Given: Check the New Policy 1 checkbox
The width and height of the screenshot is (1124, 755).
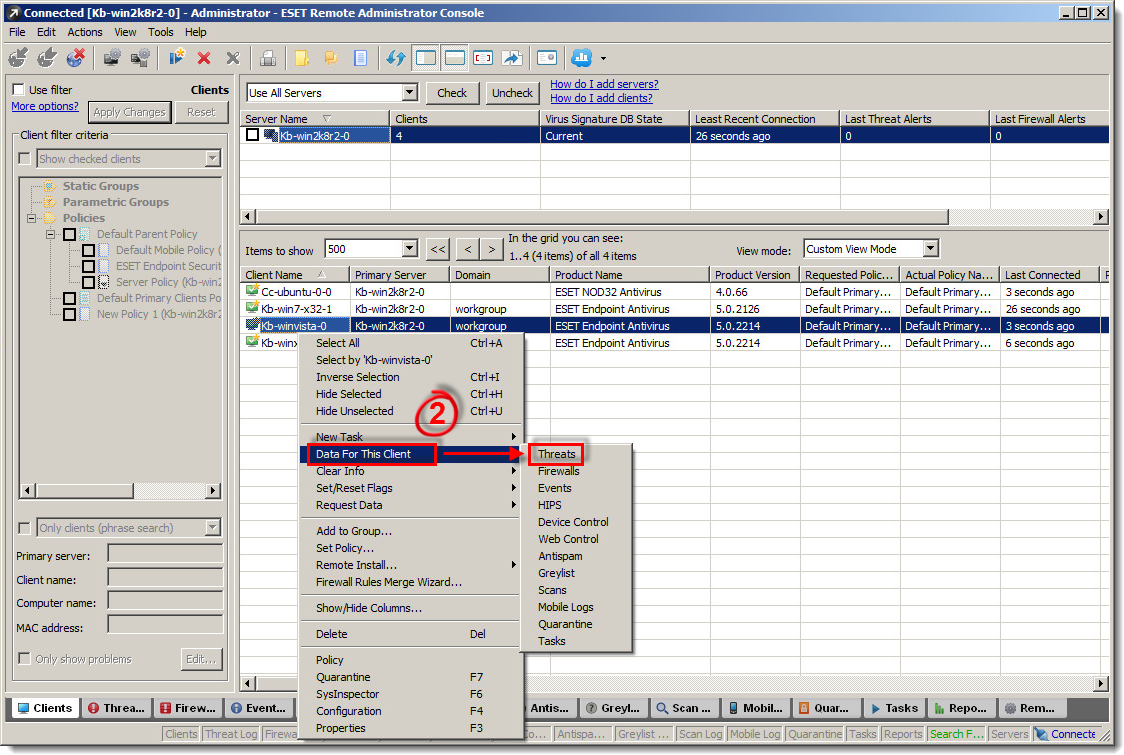Looking at the screenshot, I should [70, 314].
